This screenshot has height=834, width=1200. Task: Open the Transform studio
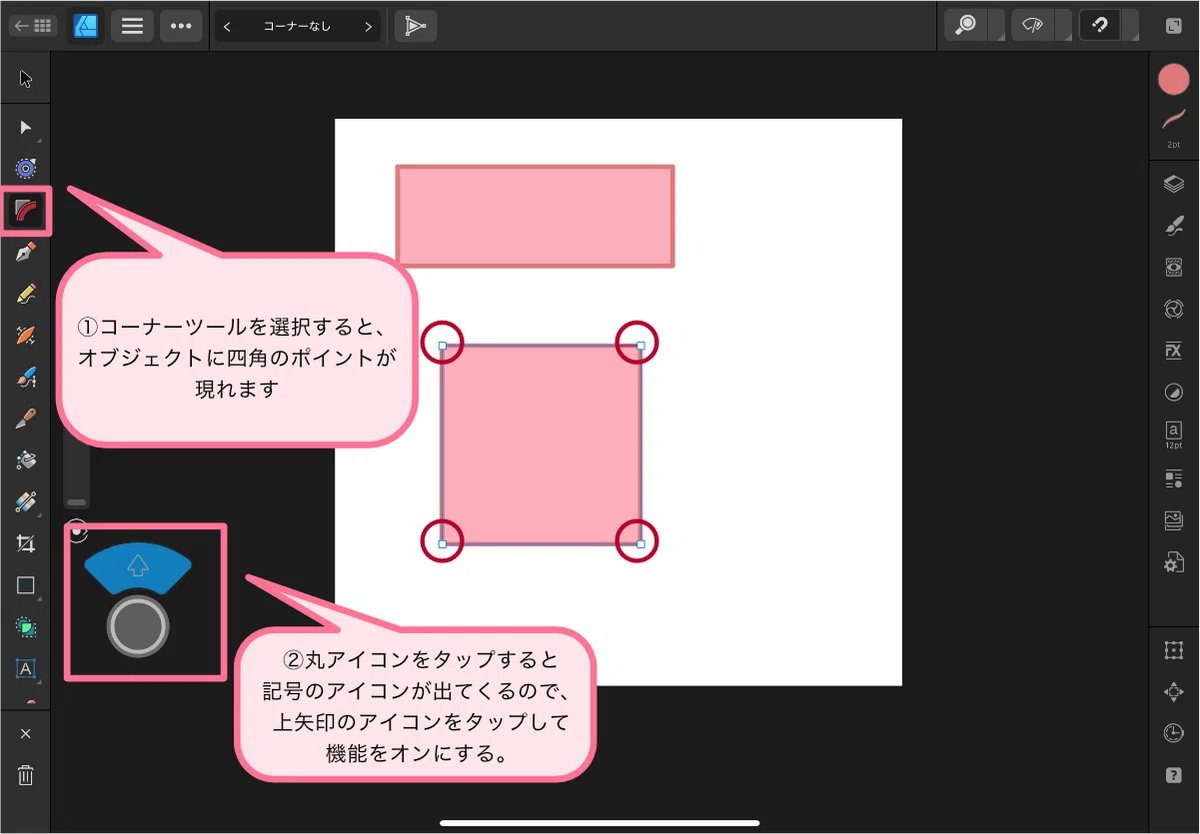[x=1174, y=651]
